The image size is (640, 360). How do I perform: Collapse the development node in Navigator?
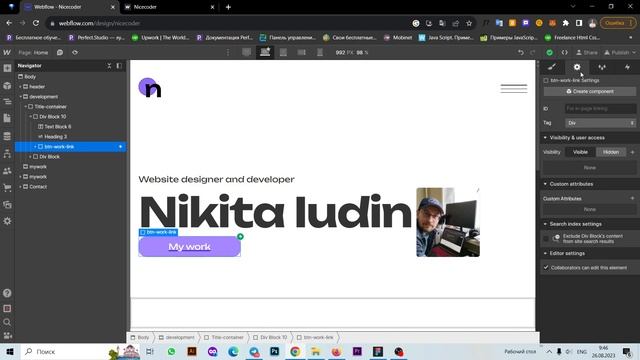coord(20,97)
